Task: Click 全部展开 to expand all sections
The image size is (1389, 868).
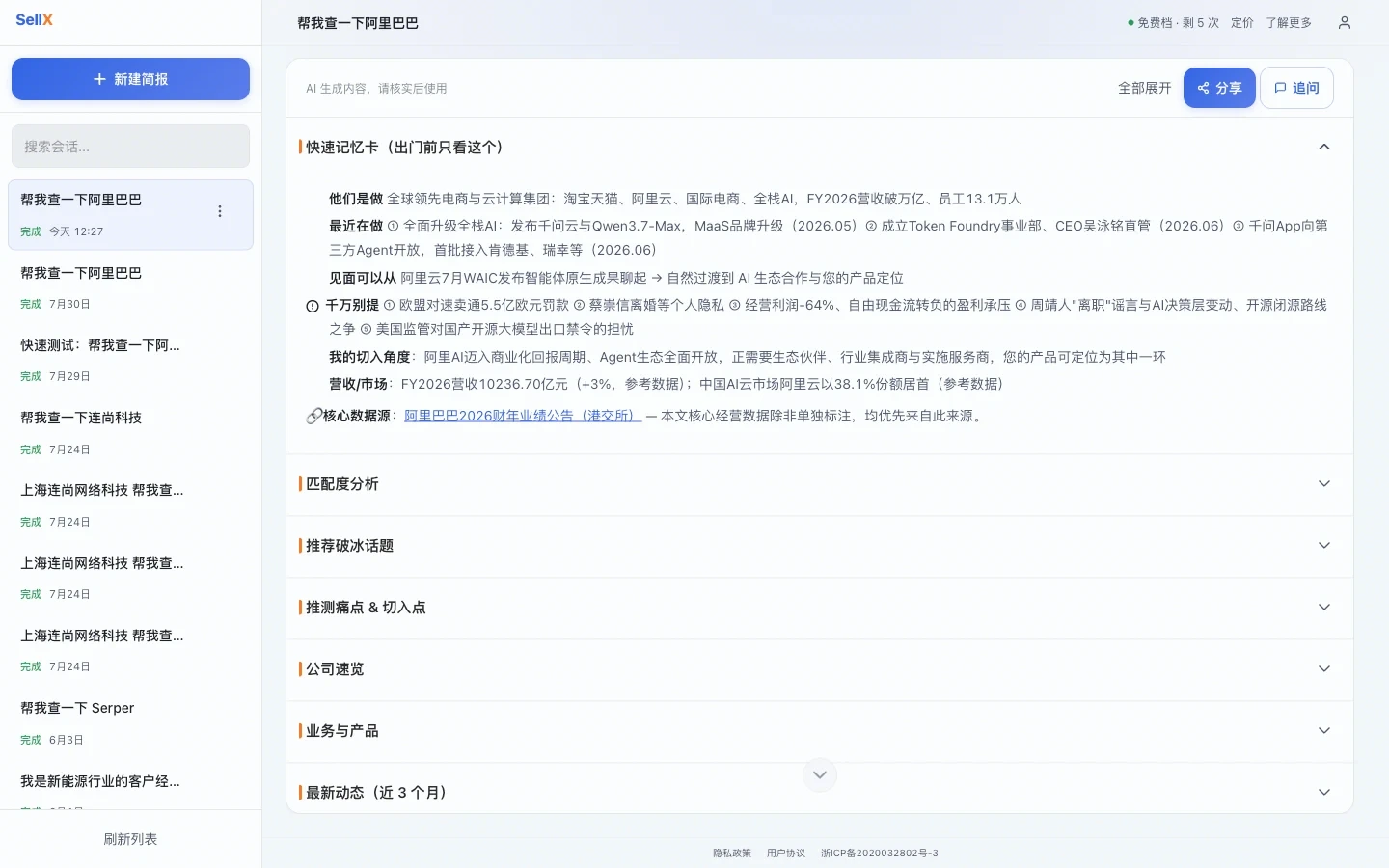Action: point(1145,88)
